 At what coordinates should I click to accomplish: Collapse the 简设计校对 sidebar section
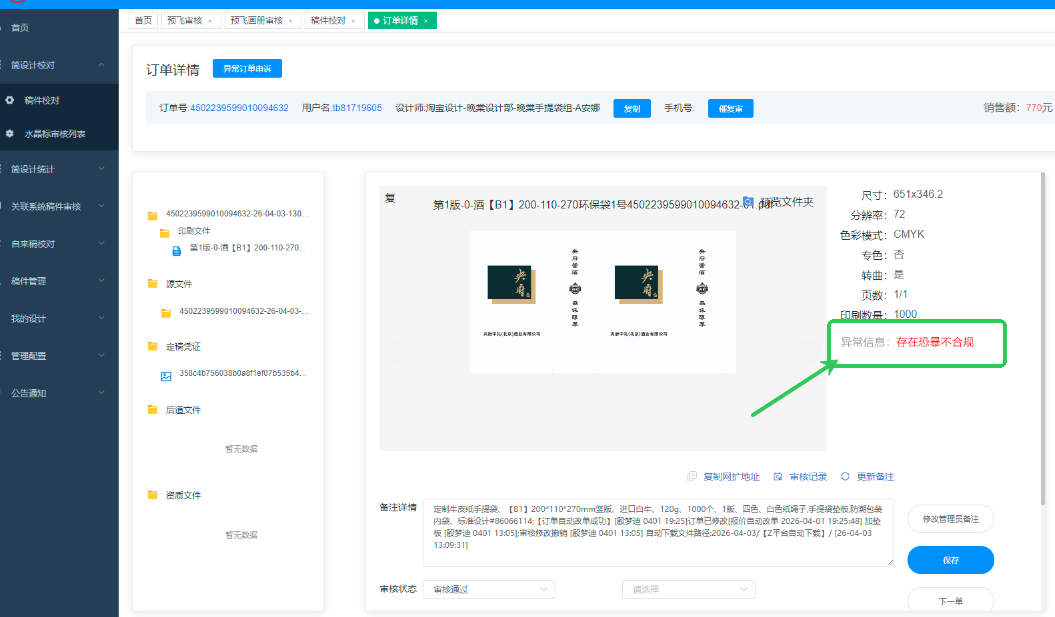[x=102, y=65]
